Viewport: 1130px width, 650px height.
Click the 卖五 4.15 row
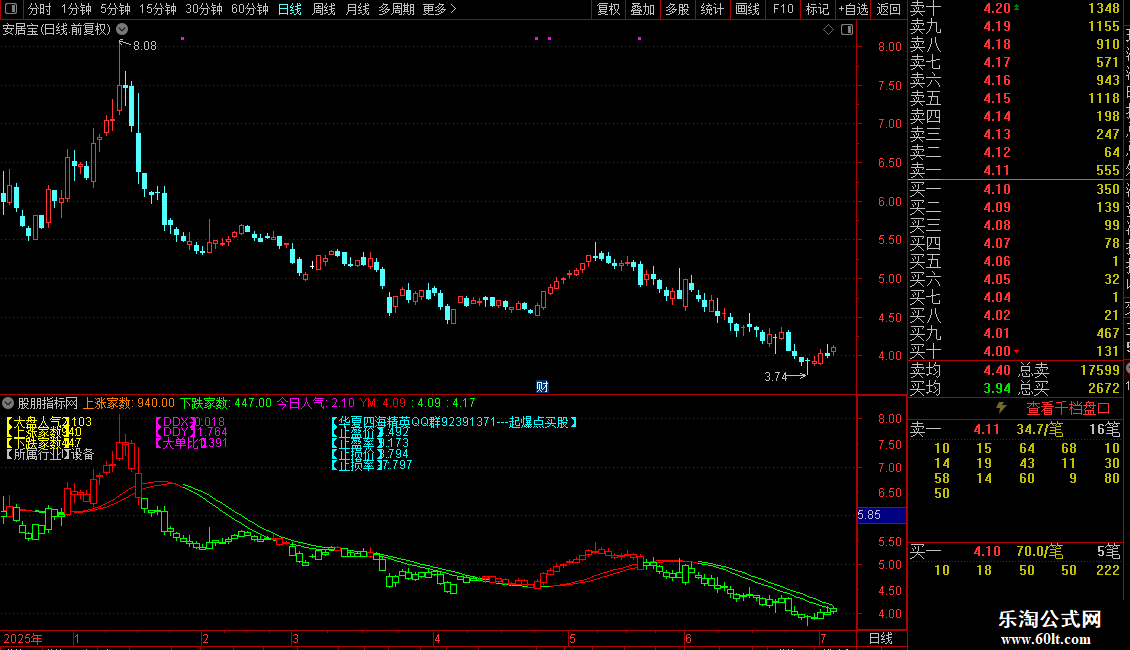1015,98
